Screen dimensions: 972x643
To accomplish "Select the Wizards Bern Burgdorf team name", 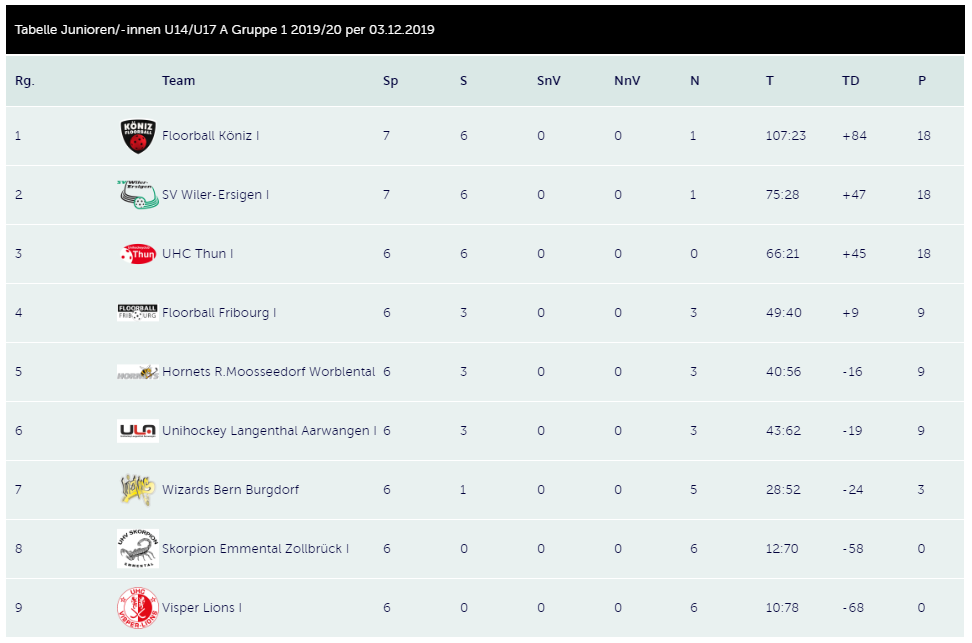I will 230,489.
